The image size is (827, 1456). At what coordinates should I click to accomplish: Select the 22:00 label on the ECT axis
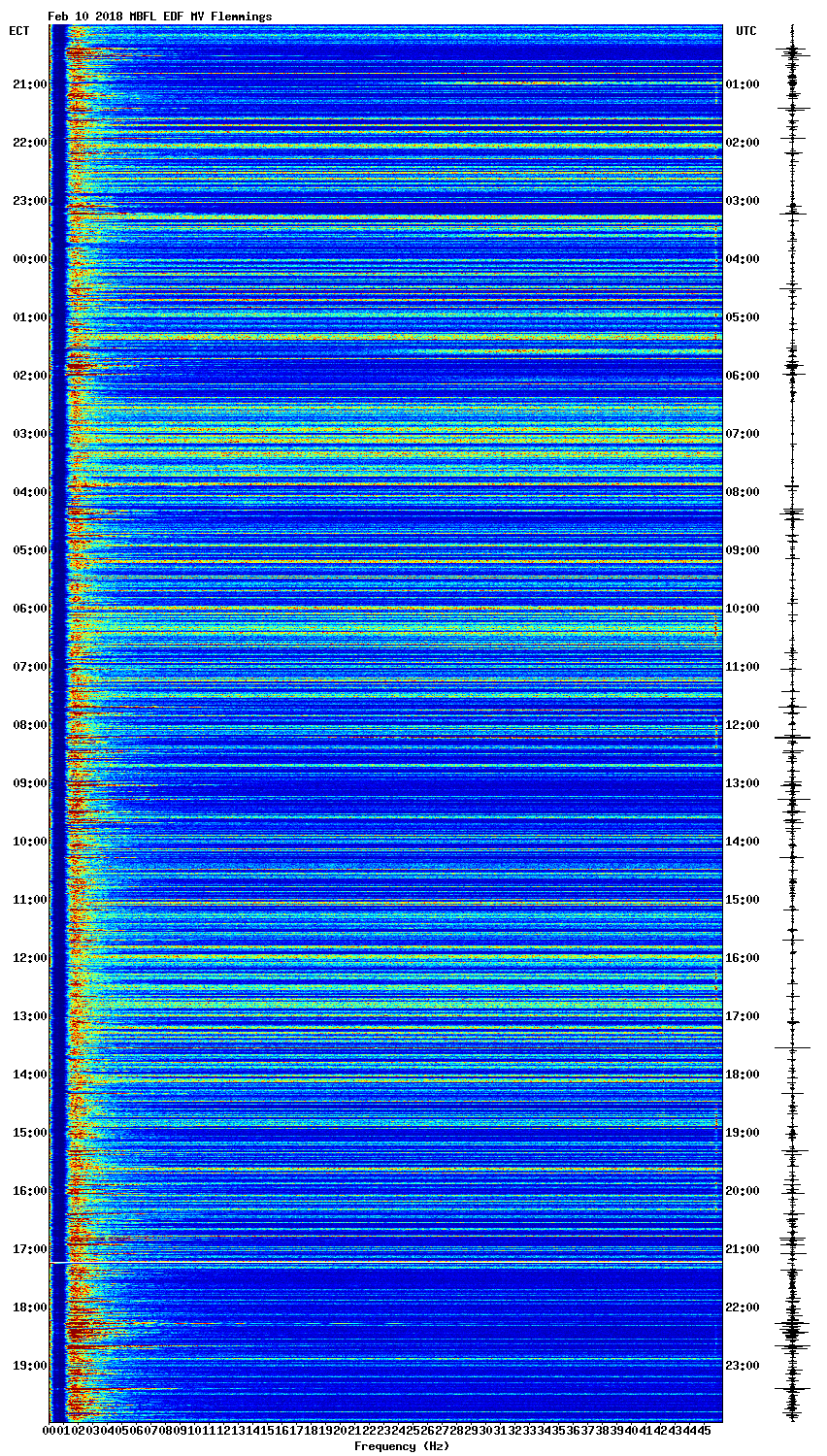tap(30, 143)
